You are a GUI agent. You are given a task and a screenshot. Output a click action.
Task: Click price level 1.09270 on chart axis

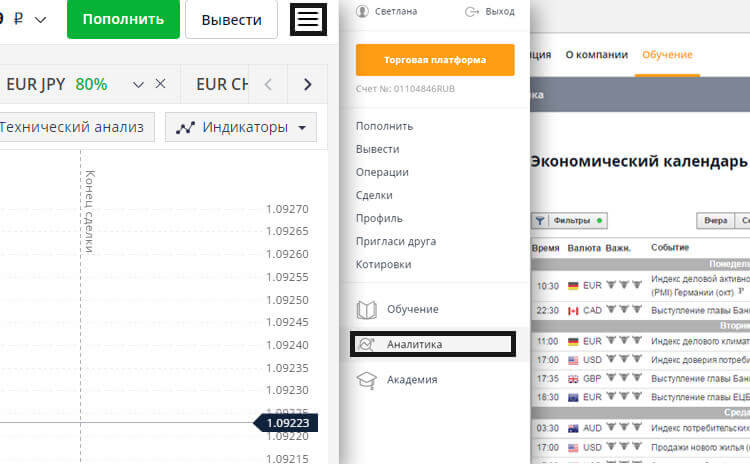287,210
